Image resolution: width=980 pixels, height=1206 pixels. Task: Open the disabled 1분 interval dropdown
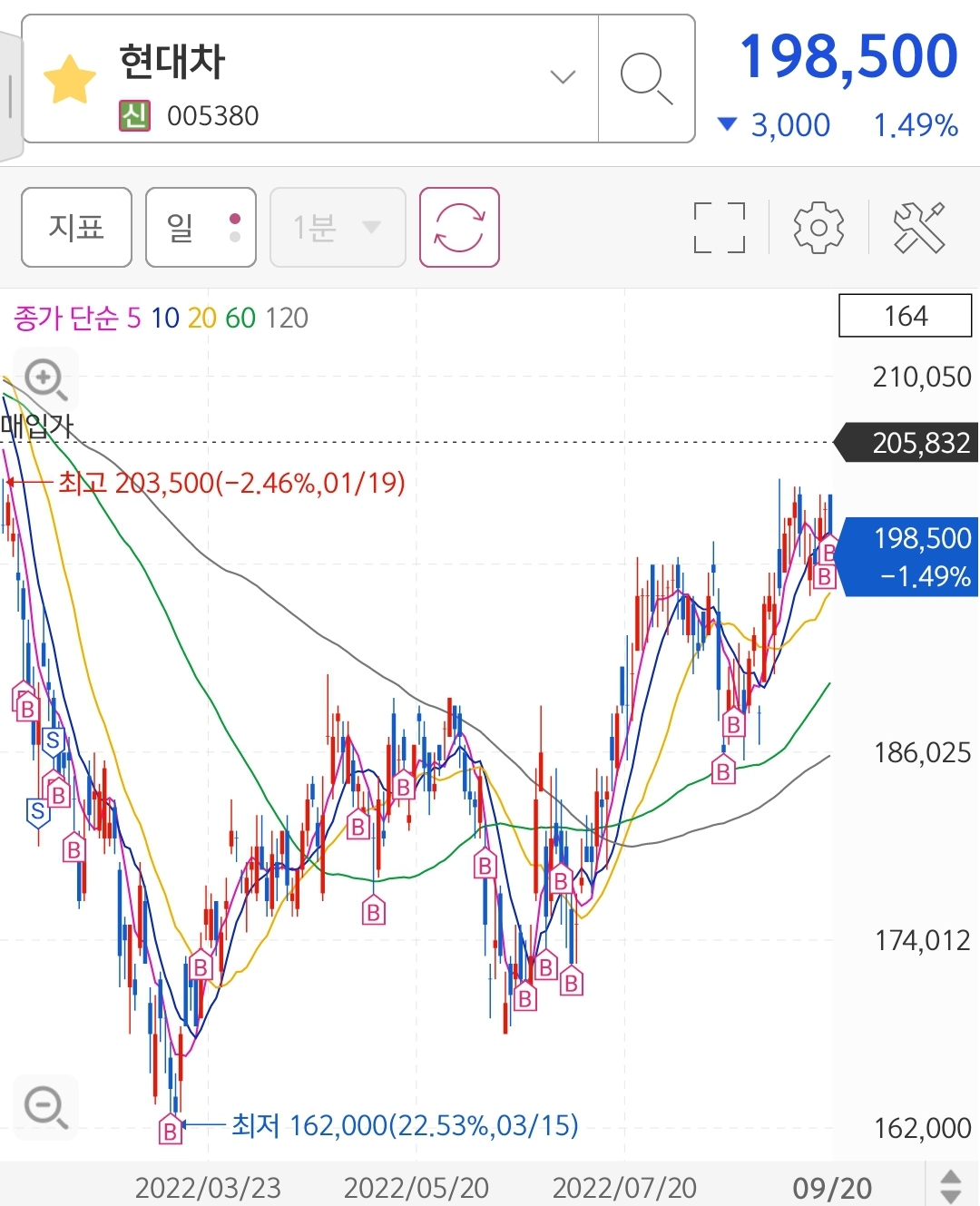338,227
